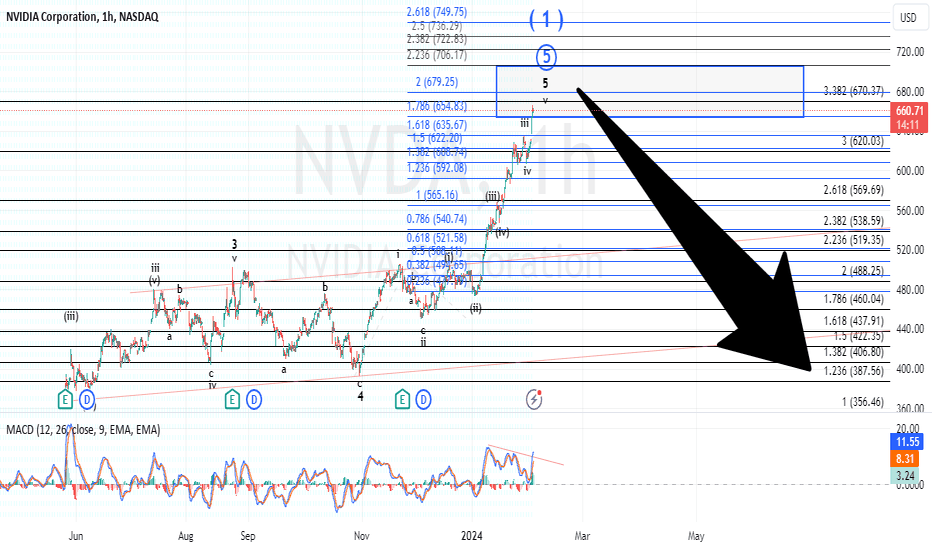Click the 2024 label on time axis
Screen dimensions: 932x550
coord(472,536)
